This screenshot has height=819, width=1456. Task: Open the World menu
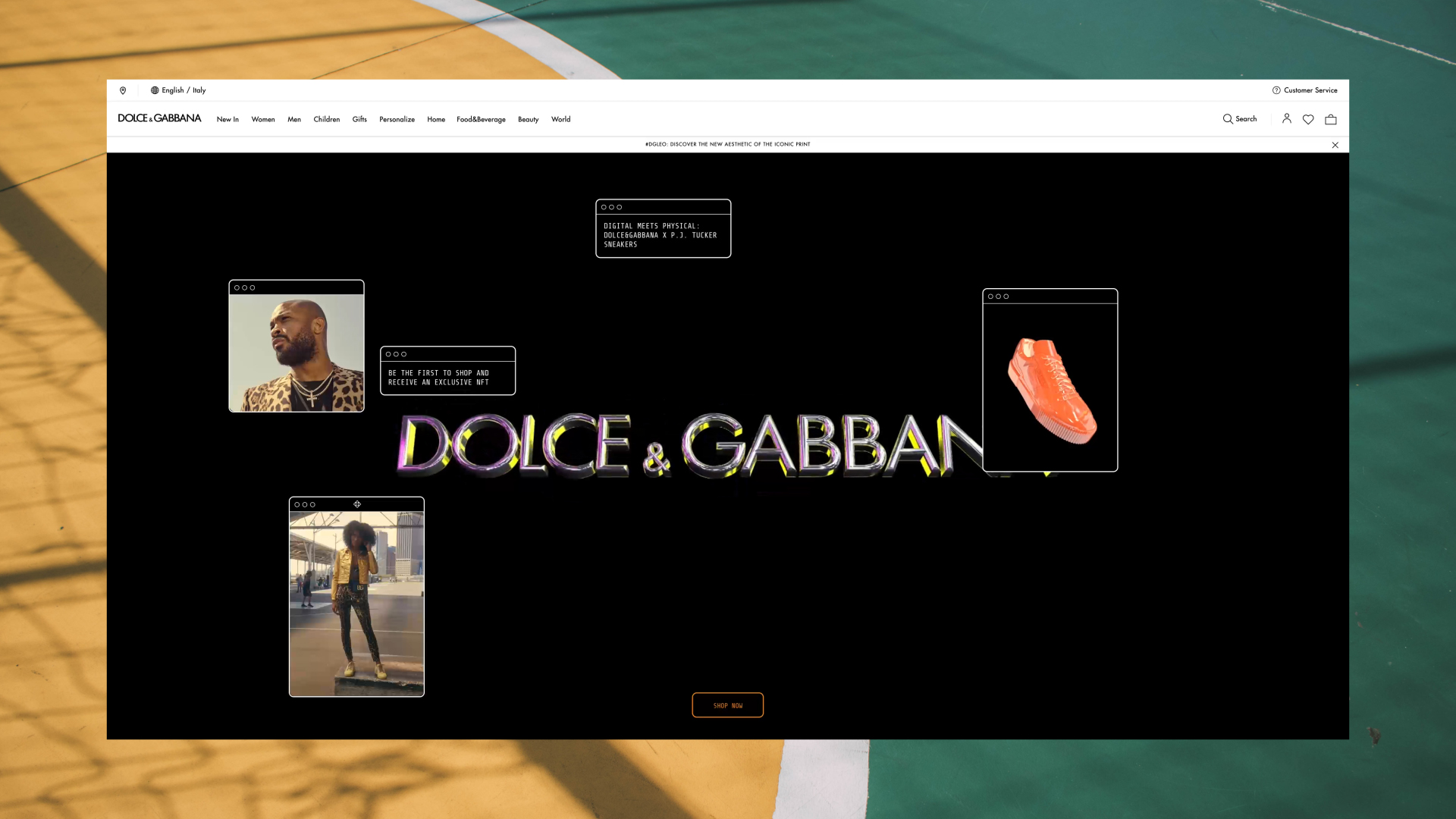pyautogui.click(x=561, y=119)
